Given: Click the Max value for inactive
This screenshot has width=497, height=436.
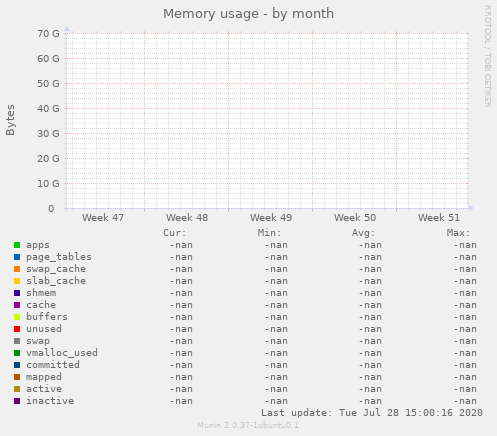Looking at the screenshot, I should [465, 401].
